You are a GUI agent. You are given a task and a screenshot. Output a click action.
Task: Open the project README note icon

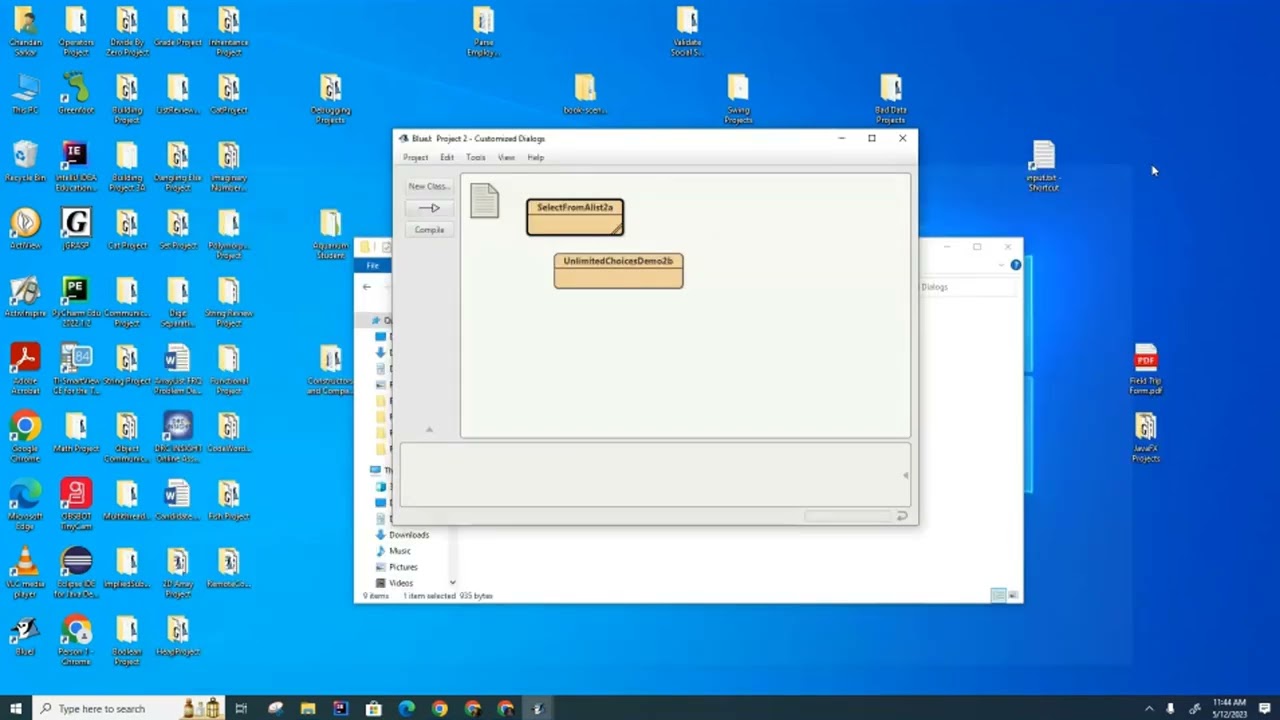[484, 200]
